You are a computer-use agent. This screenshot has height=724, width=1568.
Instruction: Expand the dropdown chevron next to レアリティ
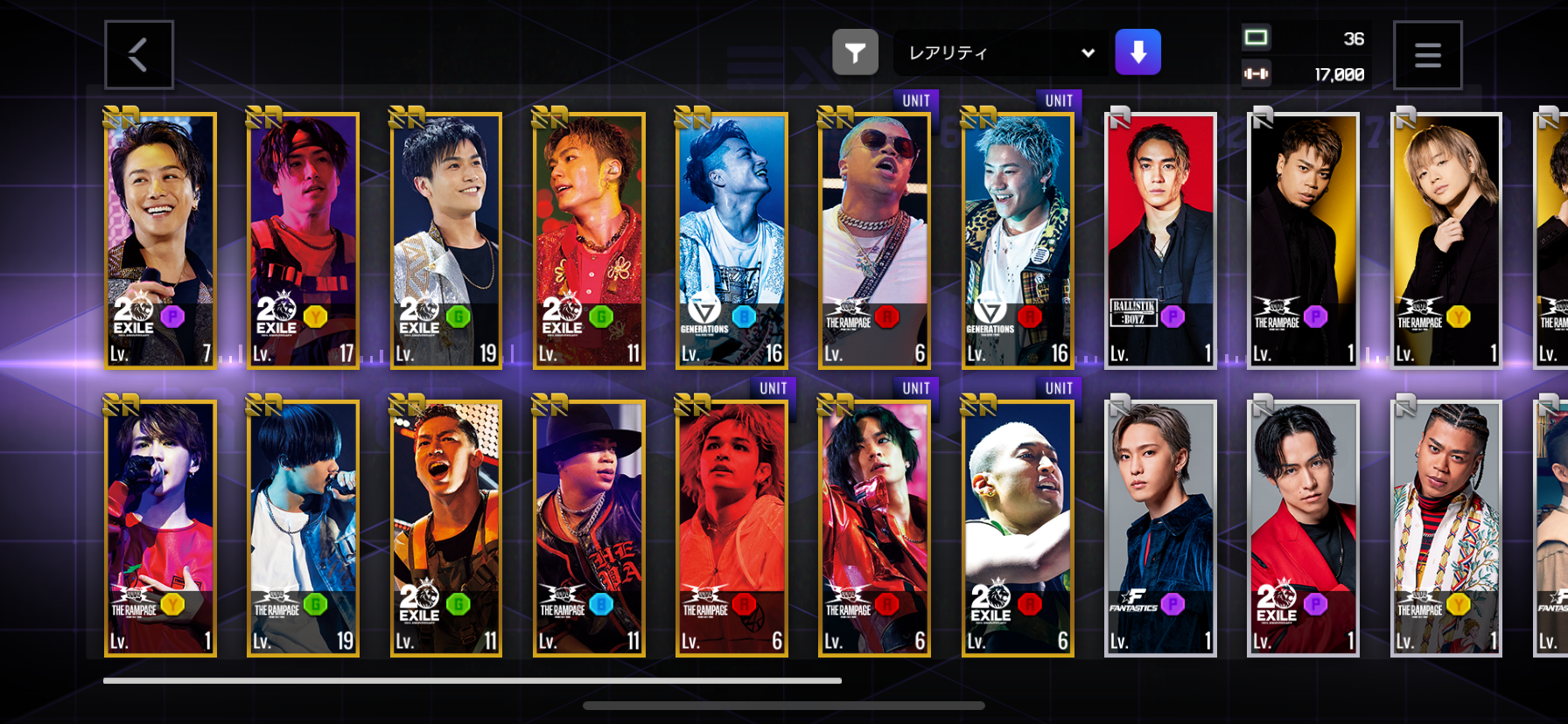(1088, 52)
